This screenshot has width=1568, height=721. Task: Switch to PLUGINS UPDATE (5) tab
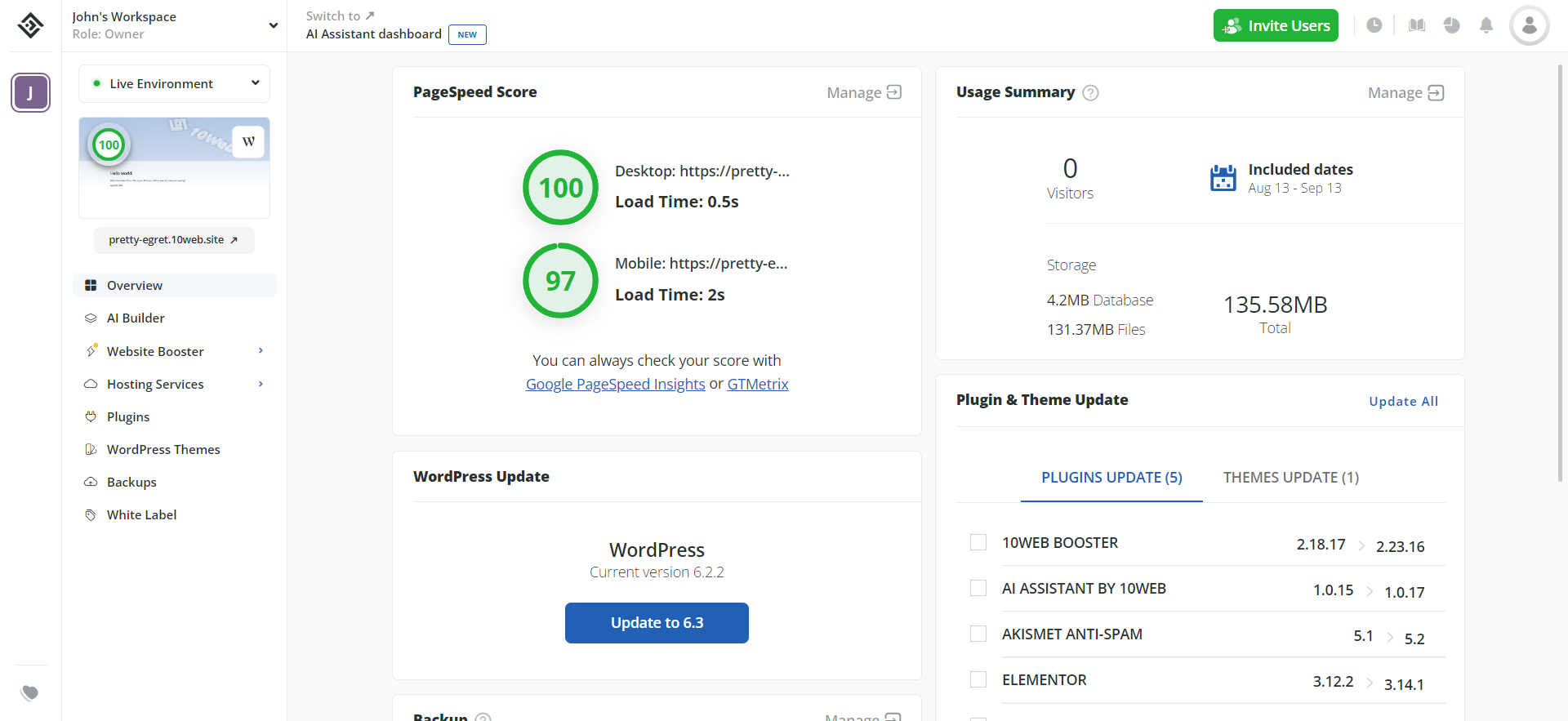(x=1111, y=478)
